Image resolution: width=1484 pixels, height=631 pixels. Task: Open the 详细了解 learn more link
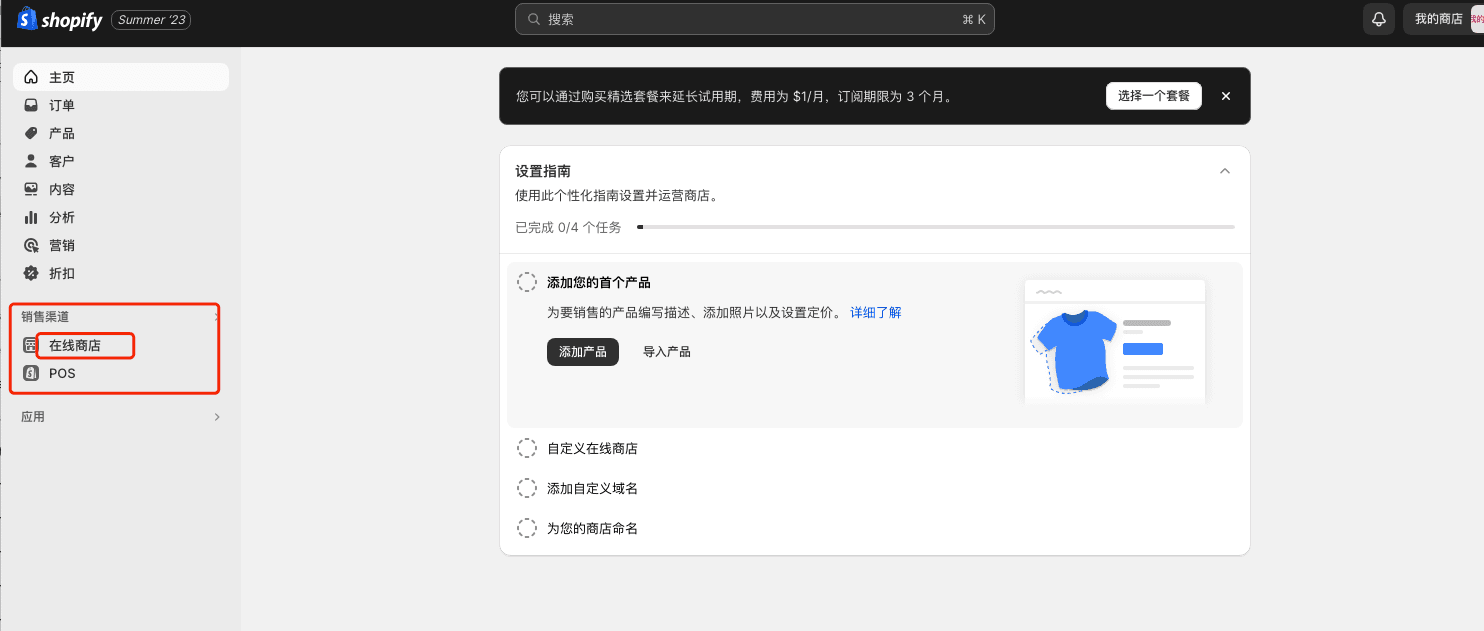pyautogui.click(x=875, y=313)
